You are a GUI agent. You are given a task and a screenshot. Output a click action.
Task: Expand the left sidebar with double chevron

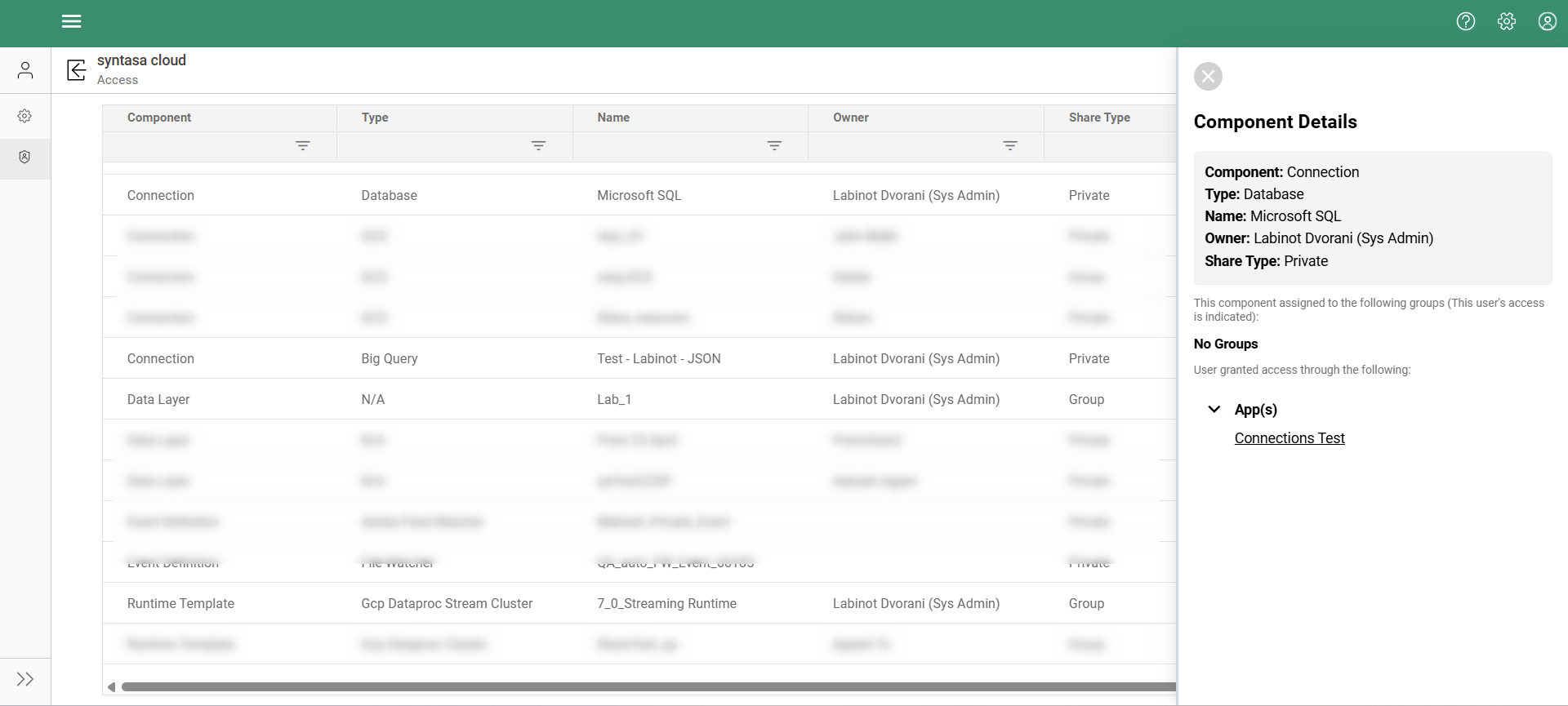click(25, 679)
